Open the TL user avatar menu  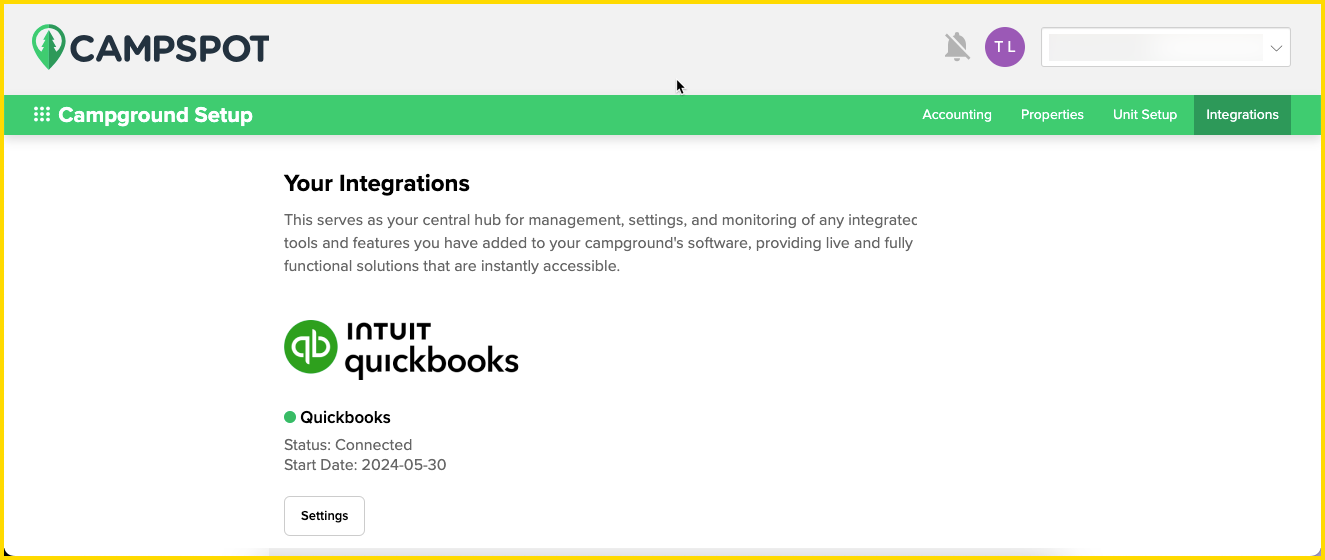pyautogui.click(x=1004, y=47)
